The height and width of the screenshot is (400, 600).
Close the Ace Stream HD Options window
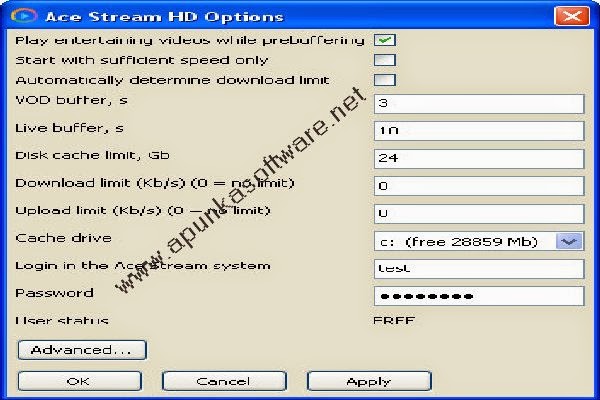[x=572, y=16]
